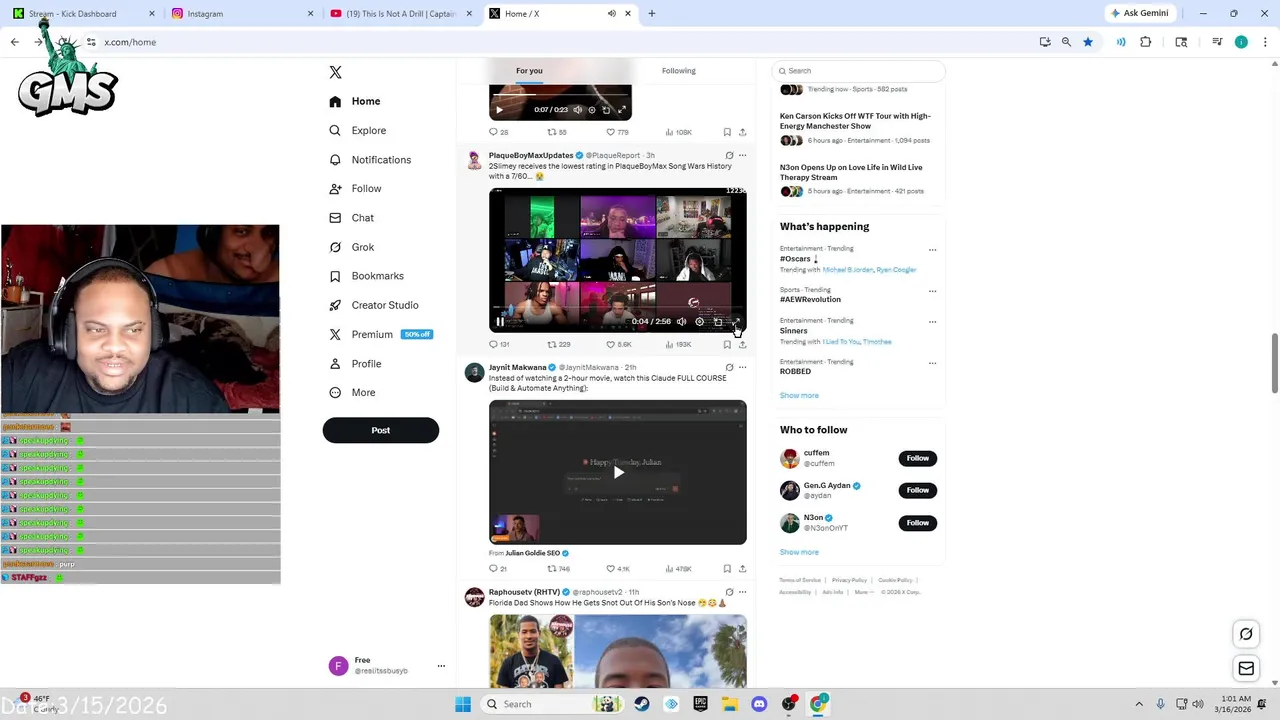Open Grok action on PlaqueBoyMaxUpdates post

(729, 156)
